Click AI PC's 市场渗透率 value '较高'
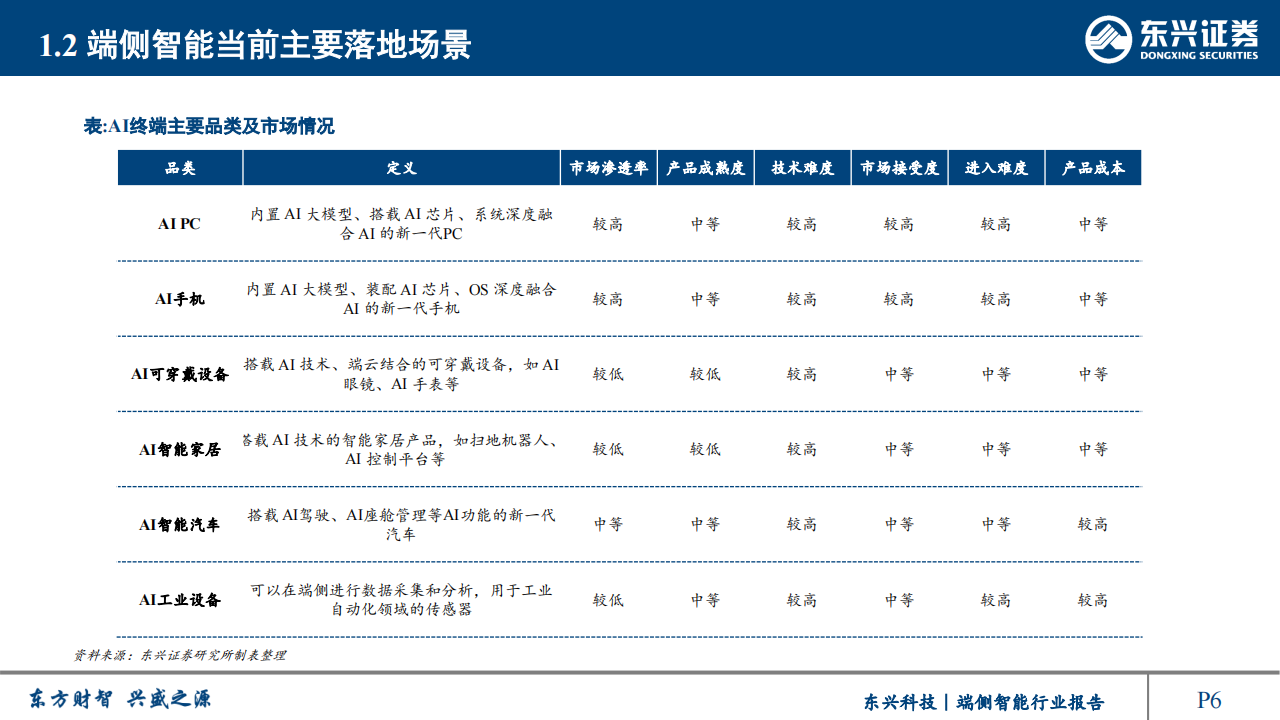The width and height of the screenshot is (1280, 720). tap(608, 224)
